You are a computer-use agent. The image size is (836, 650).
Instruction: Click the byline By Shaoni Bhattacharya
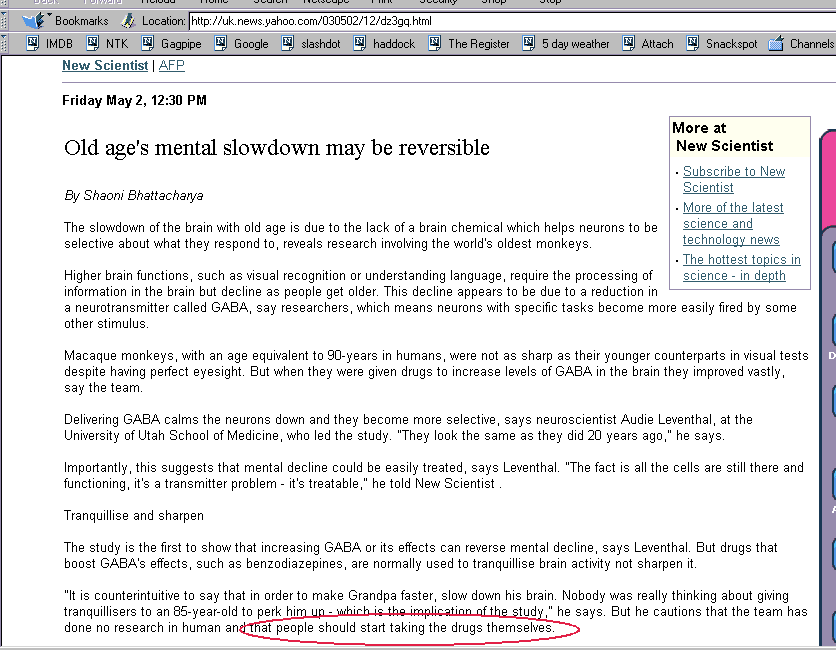click(x=134, y=196)
